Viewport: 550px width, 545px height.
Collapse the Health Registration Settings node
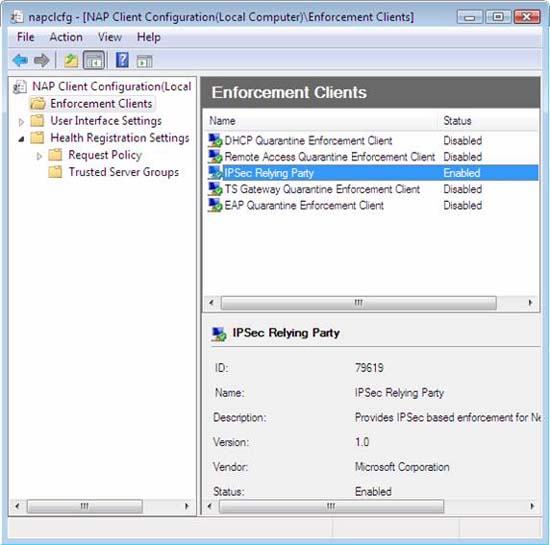coord(21,139)
